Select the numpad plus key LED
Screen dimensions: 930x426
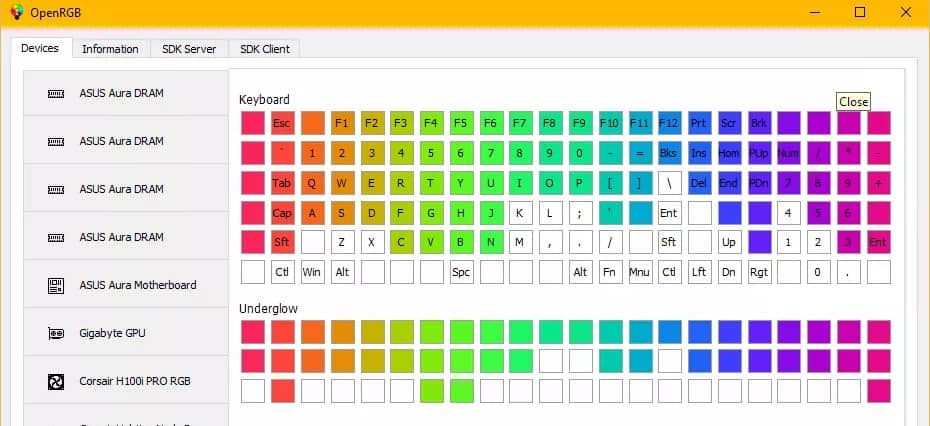click(x=878, y=183)
